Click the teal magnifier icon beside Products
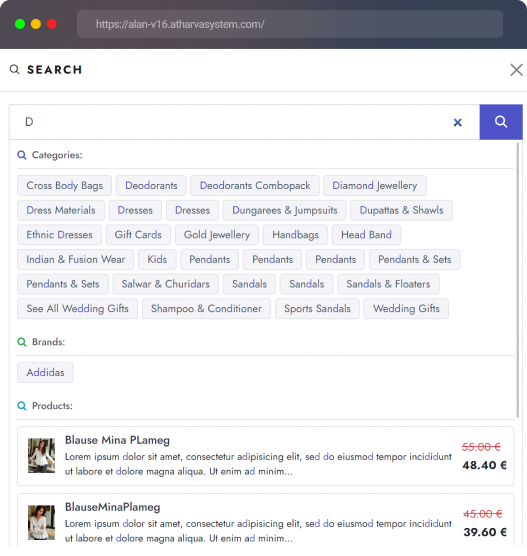Screen dimensions: 527x556 (x=22, y=406)
